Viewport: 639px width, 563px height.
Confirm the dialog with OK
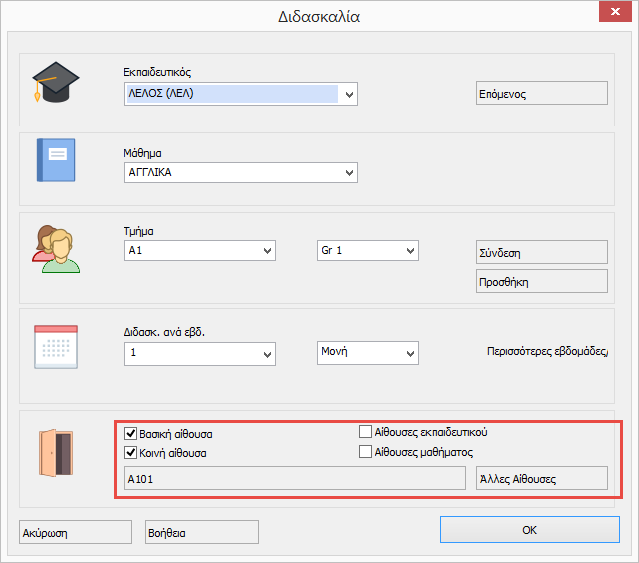pos(529,530)
